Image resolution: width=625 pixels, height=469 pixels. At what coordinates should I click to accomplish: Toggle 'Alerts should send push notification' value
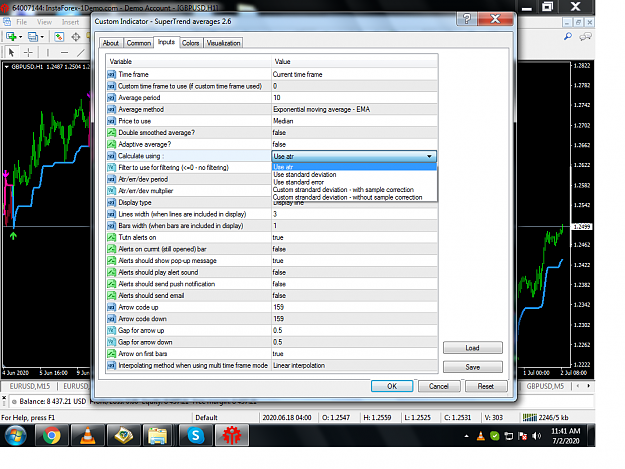pos(354,284)
